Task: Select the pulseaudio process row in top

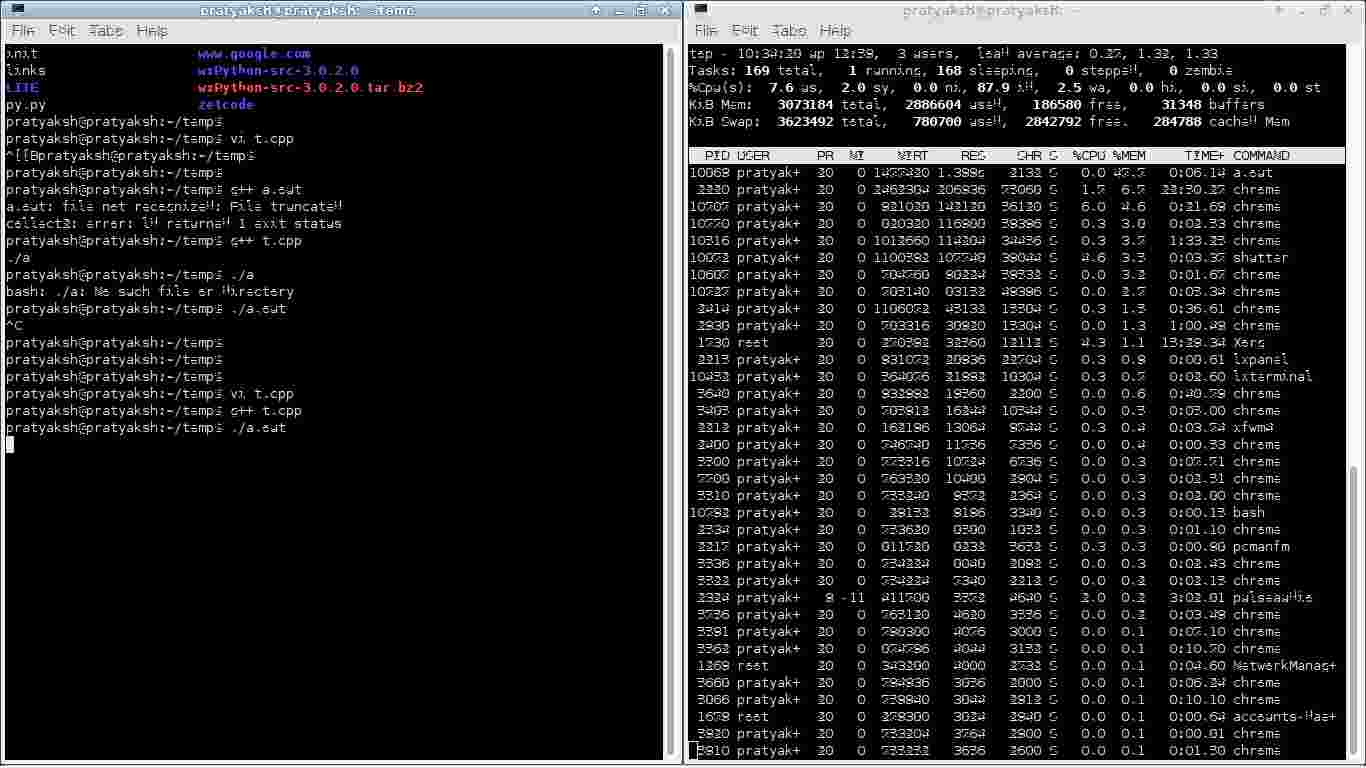Action: pyautogui.click(x=1017, y=597)
